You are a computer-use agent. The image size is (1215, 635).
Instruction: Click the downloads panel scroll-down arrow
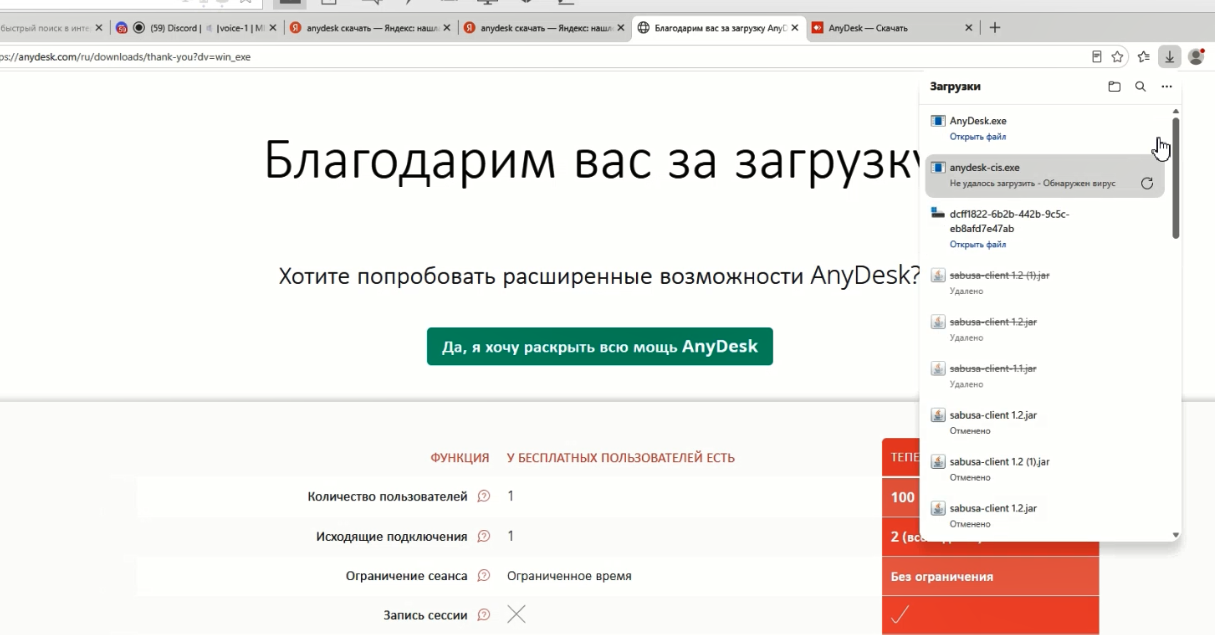(x=1176, y=535)
